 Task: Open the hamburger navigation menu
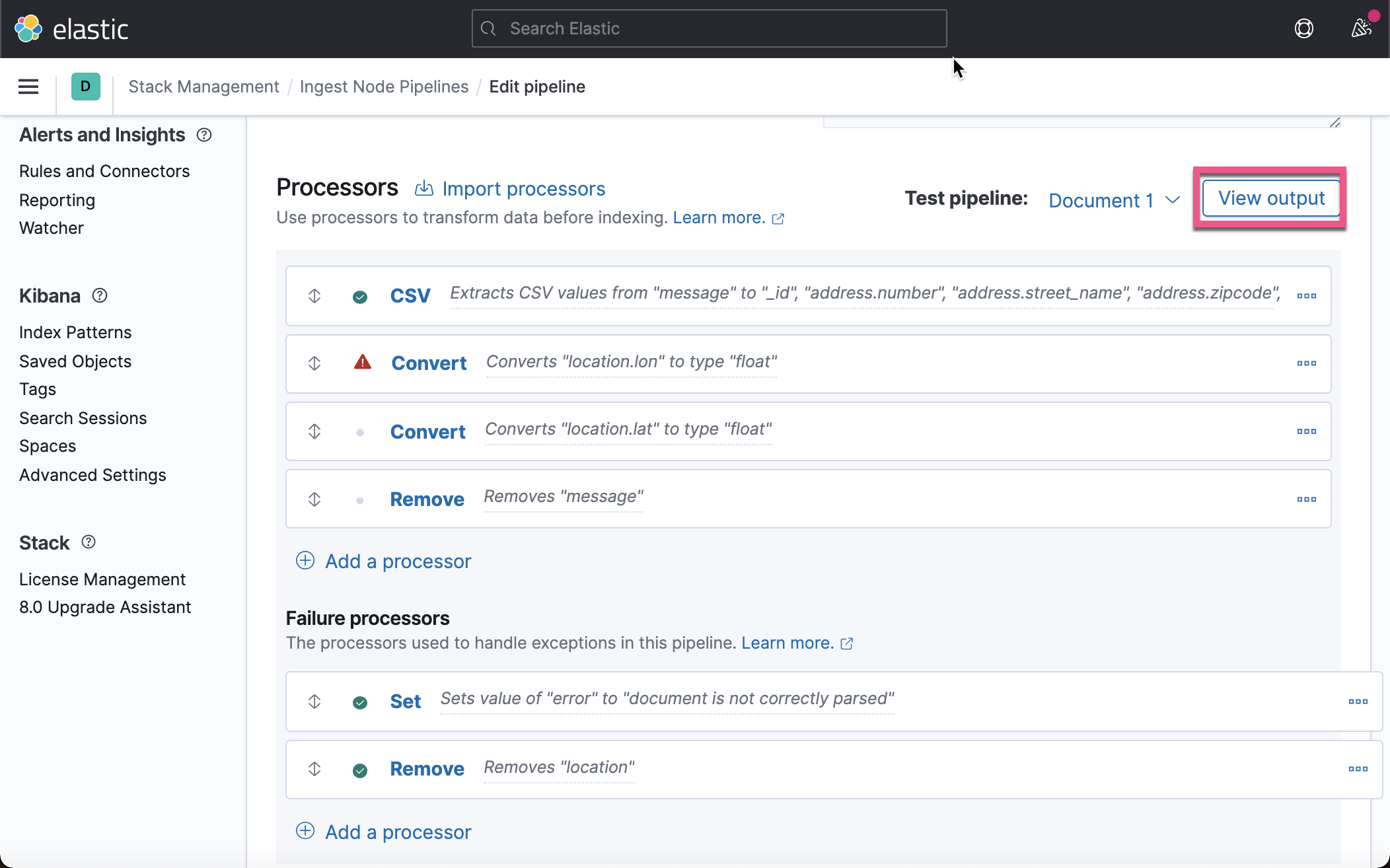pos(28,87)
